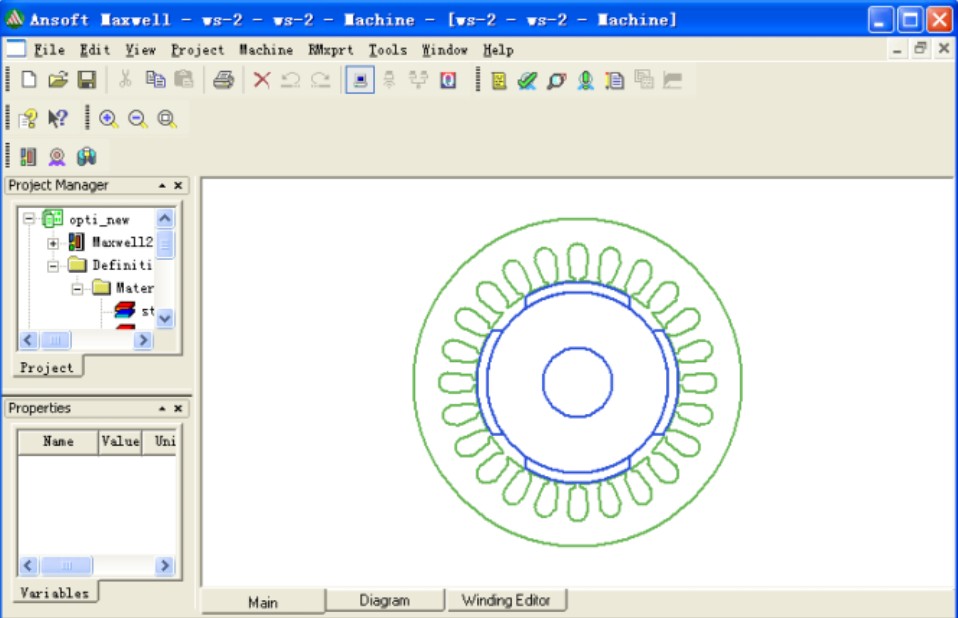Open the Machine menu
Viewport: 958px width, 618px height.
(x=266, y=49)
